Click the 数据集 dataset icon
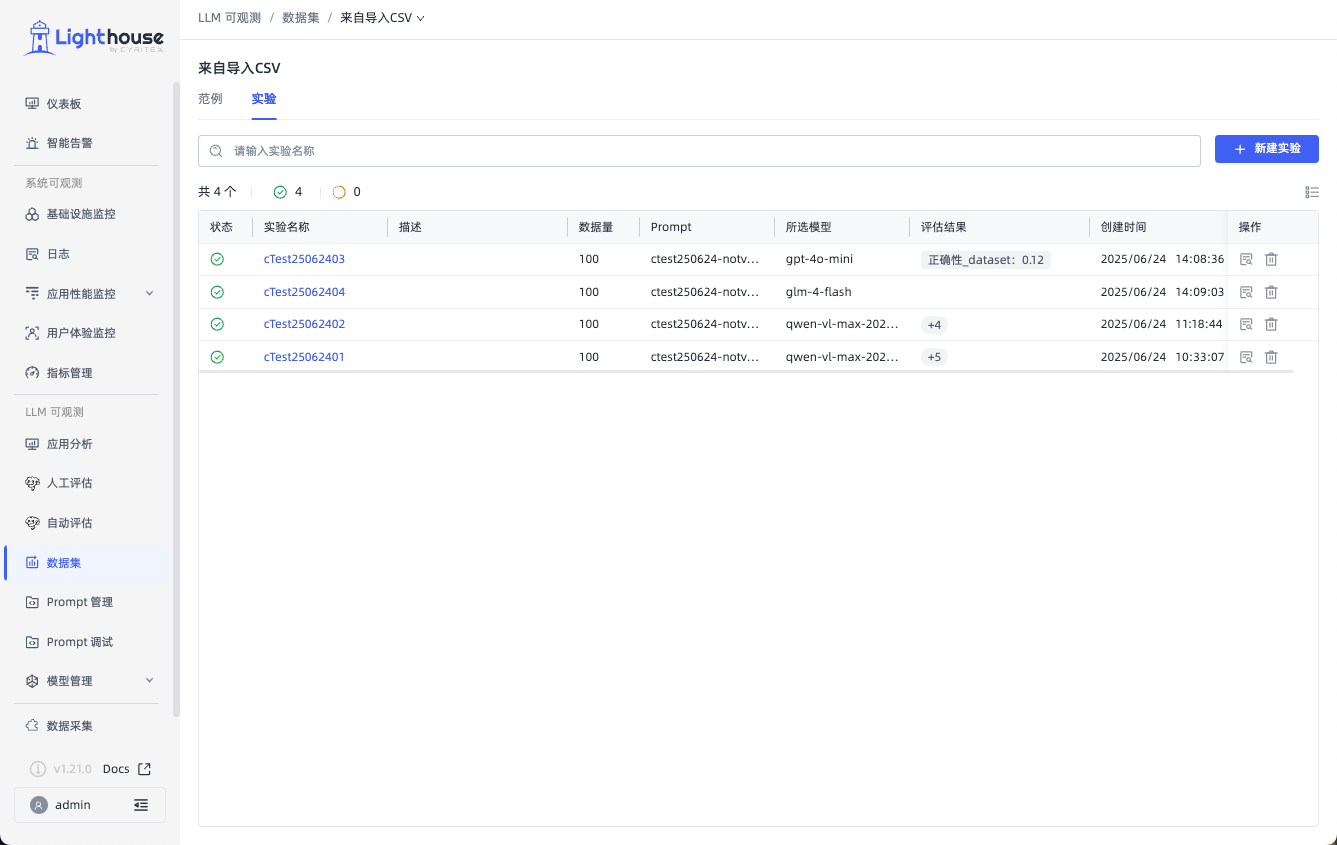The image size is (1337, 845). coord(32,563)
